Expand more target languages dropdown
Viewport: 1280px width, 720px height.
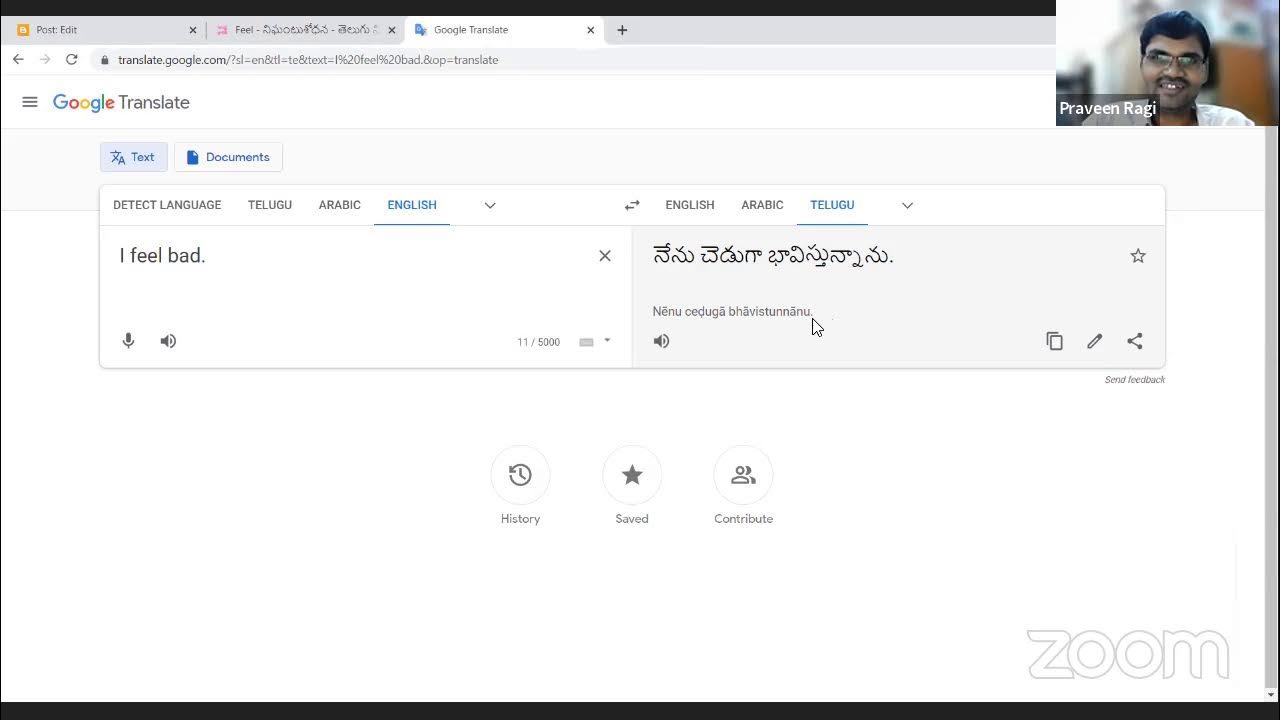(907, 205)
